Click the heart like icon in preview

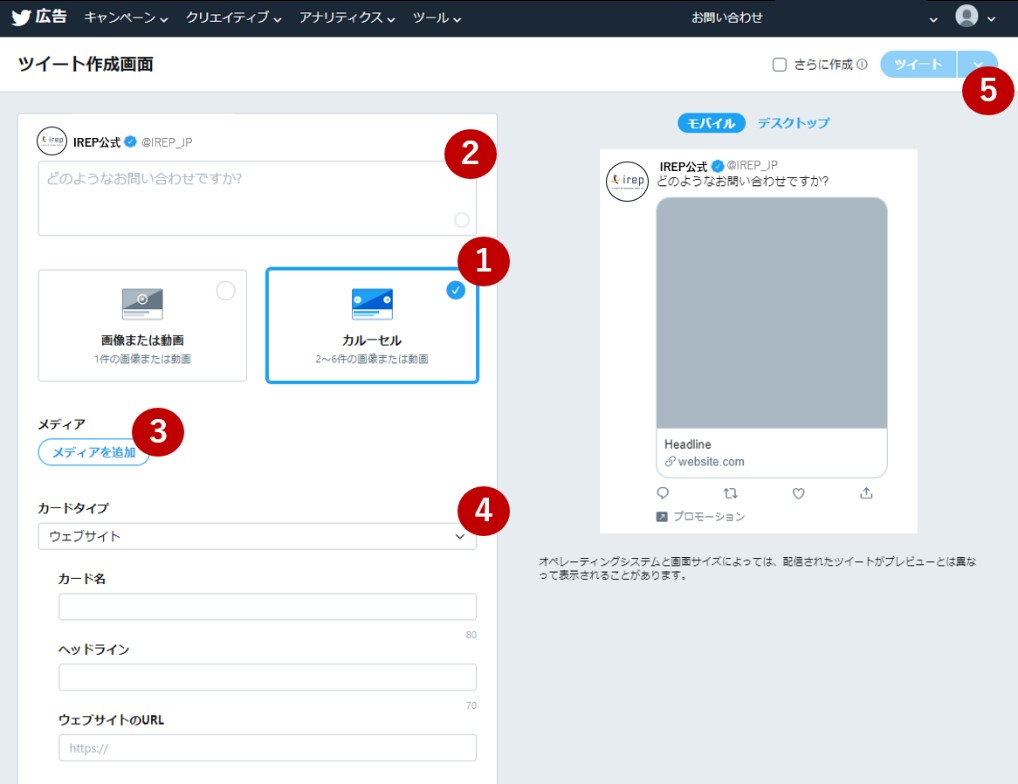[x=798, y=493]
